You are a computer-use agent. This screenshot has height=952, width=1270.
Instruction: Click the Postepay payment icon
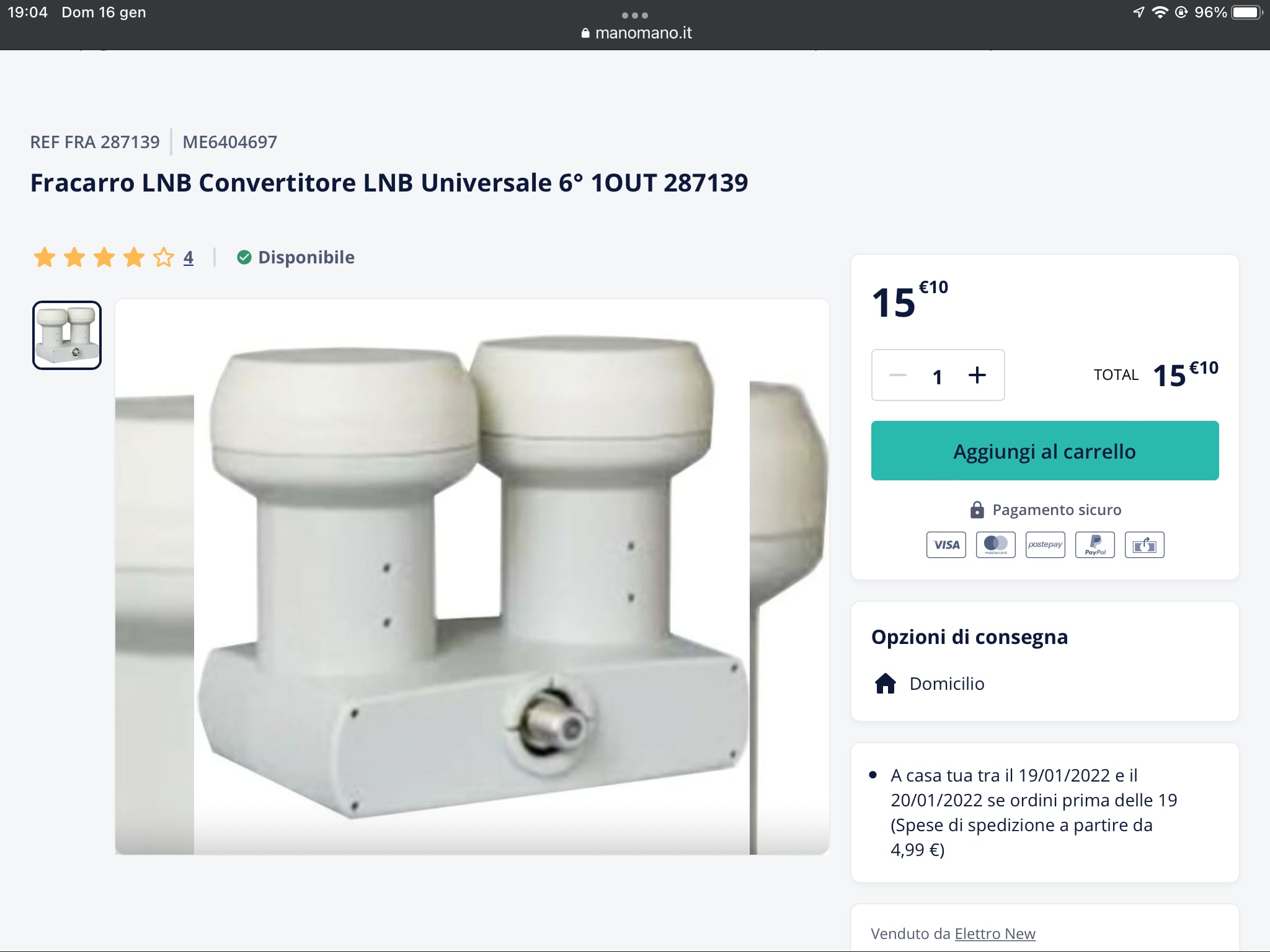click(x=1046, y=545)
